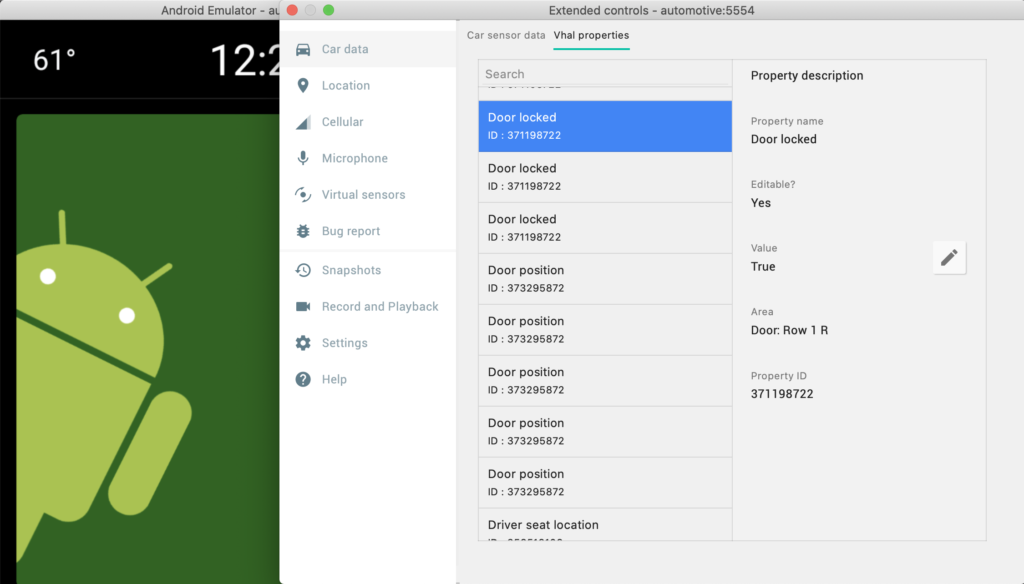Click the Editable value 'Yes'
The image size is (1024, 584).
pyautogui.click(x=761, y=203)
